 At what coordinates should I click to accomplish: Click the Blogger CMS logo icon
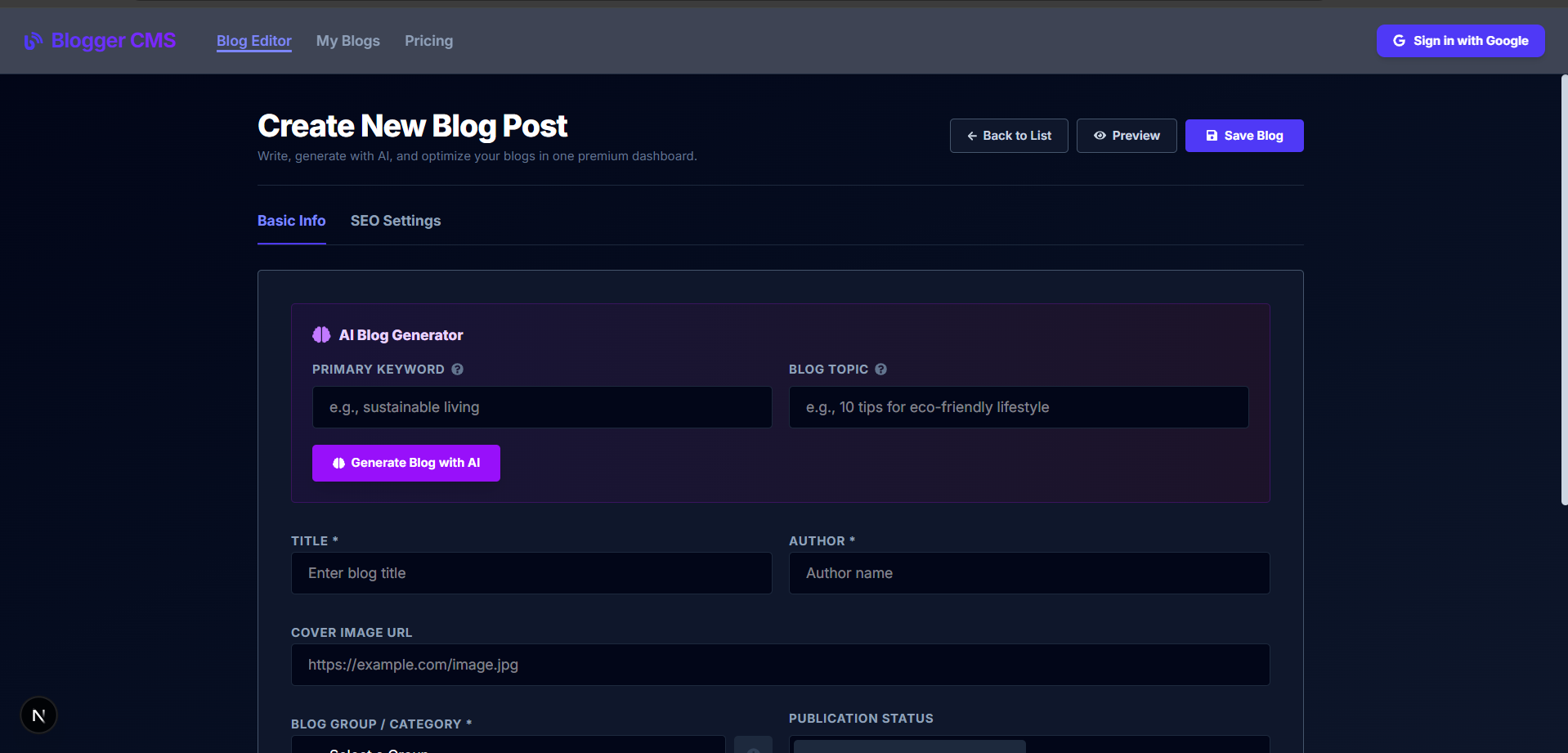[33, 41]
